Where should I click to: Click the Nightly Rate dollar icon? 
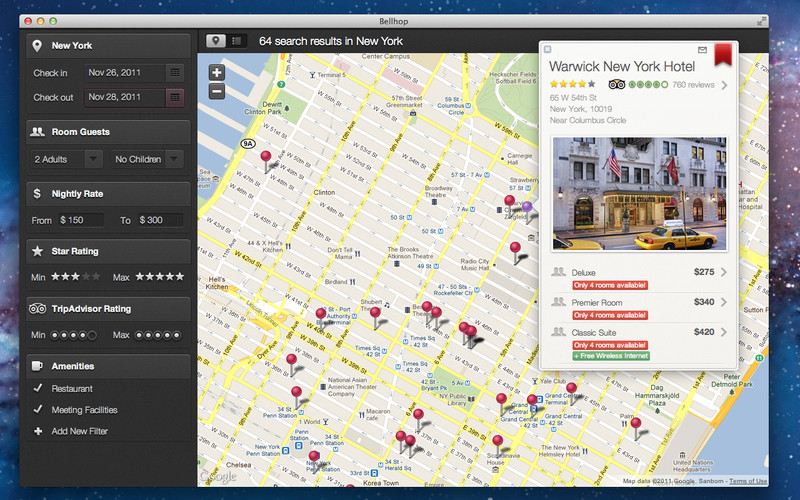(37, 193)
